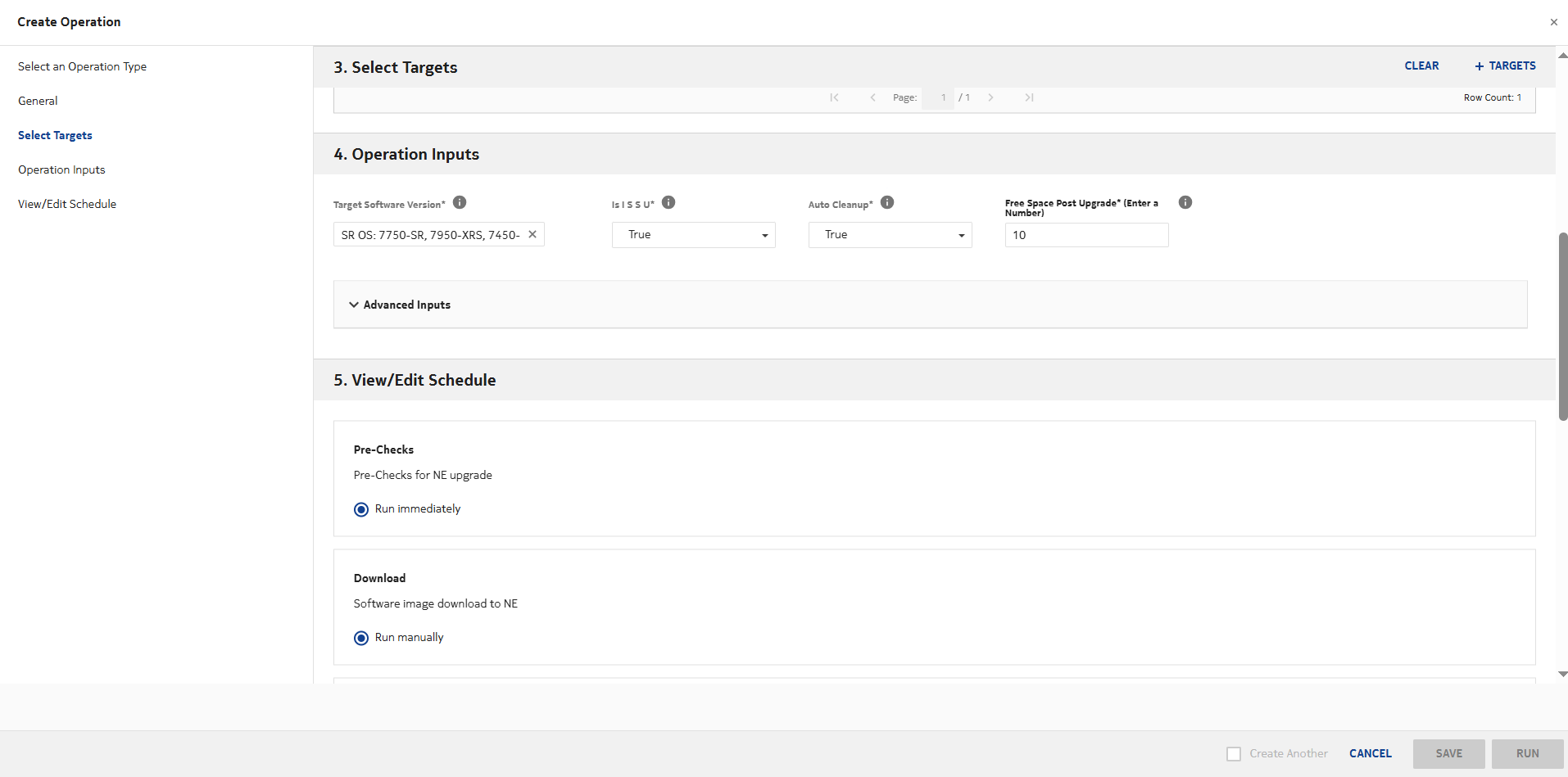Click the CLEAR link in Select Targets
Screen dimensions: 1568x777
[x=1421, y=66]
